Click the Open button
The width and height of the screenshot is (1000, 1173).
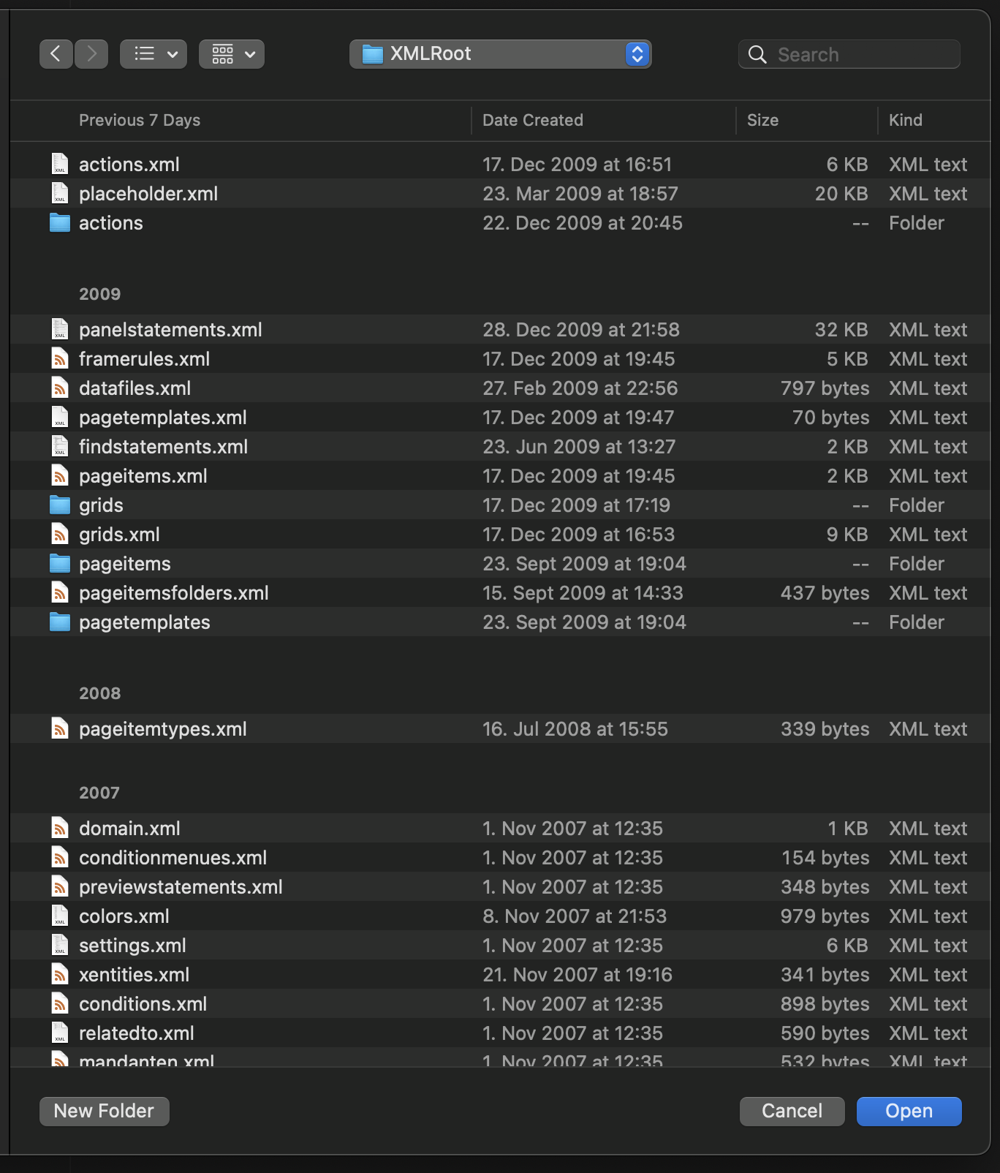(x=909, y=1111)
